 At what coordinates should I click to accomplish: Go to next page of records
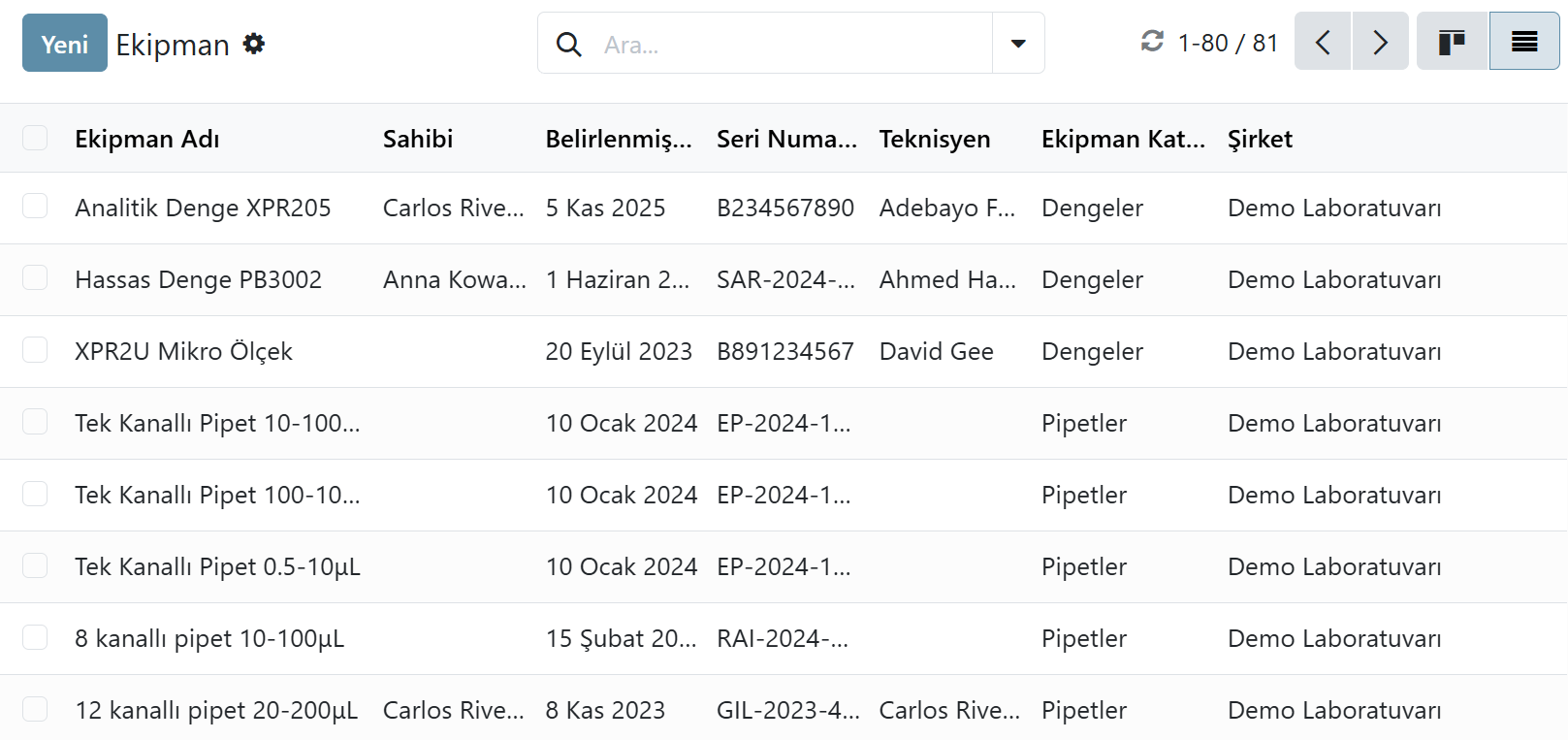[1380, 43]
